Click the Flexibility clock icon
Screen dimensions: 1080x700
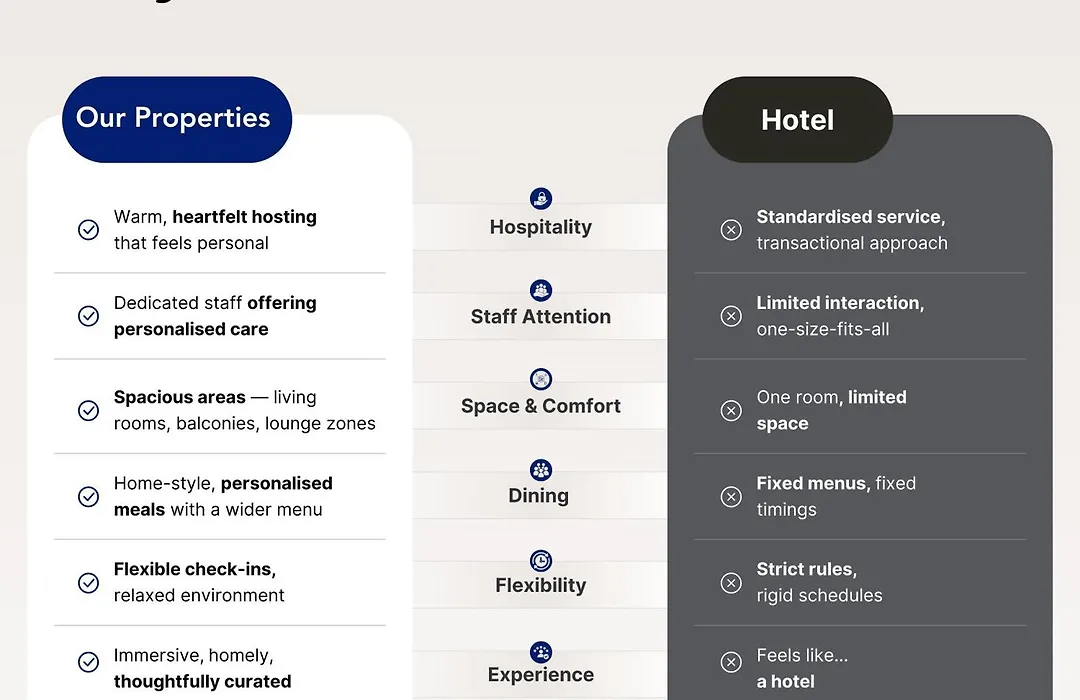541,561
